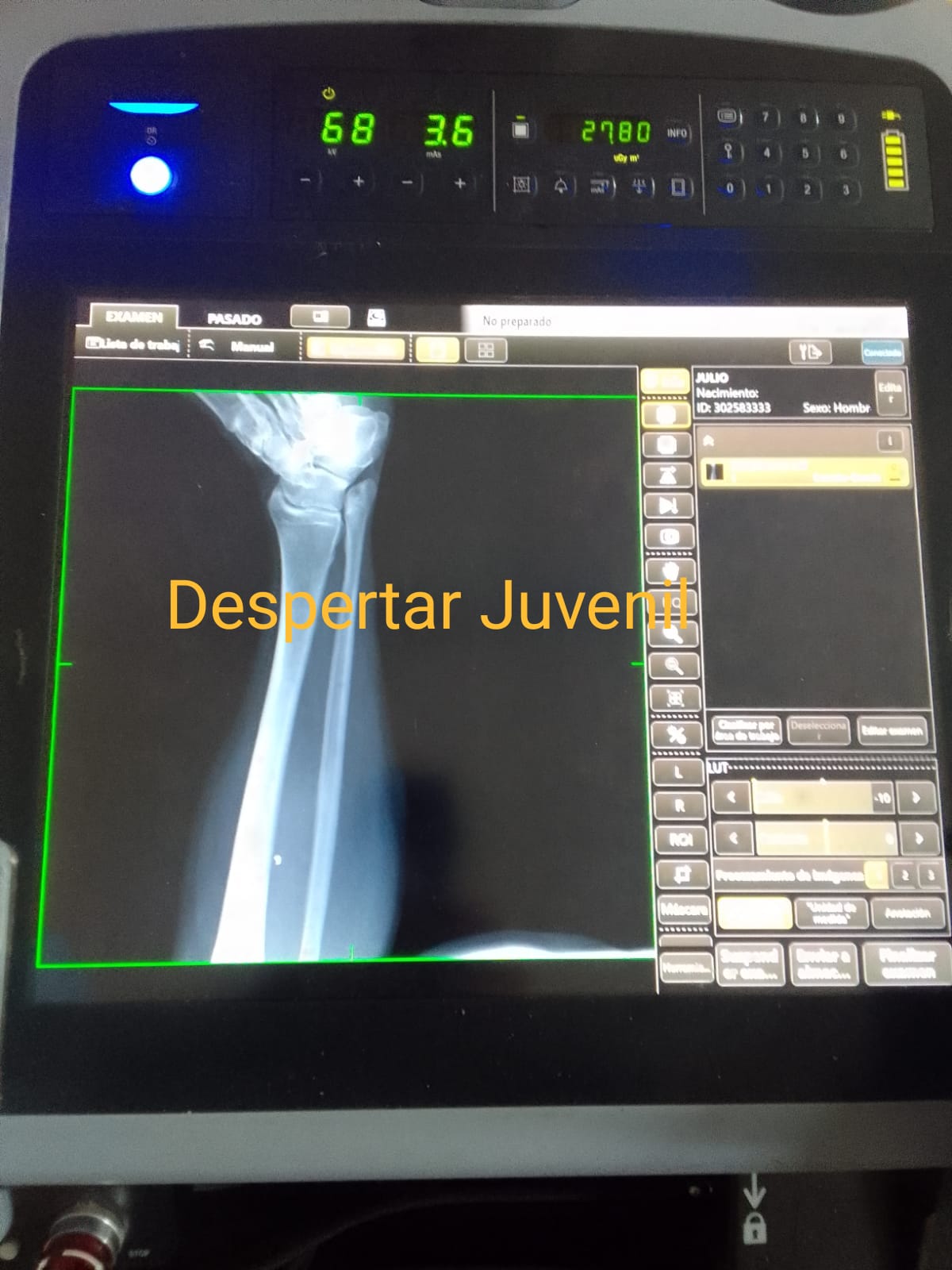The height and width of the screenshot is (1270, 952).
Task: Add the R side marker
Action: [x=679, y=805]
